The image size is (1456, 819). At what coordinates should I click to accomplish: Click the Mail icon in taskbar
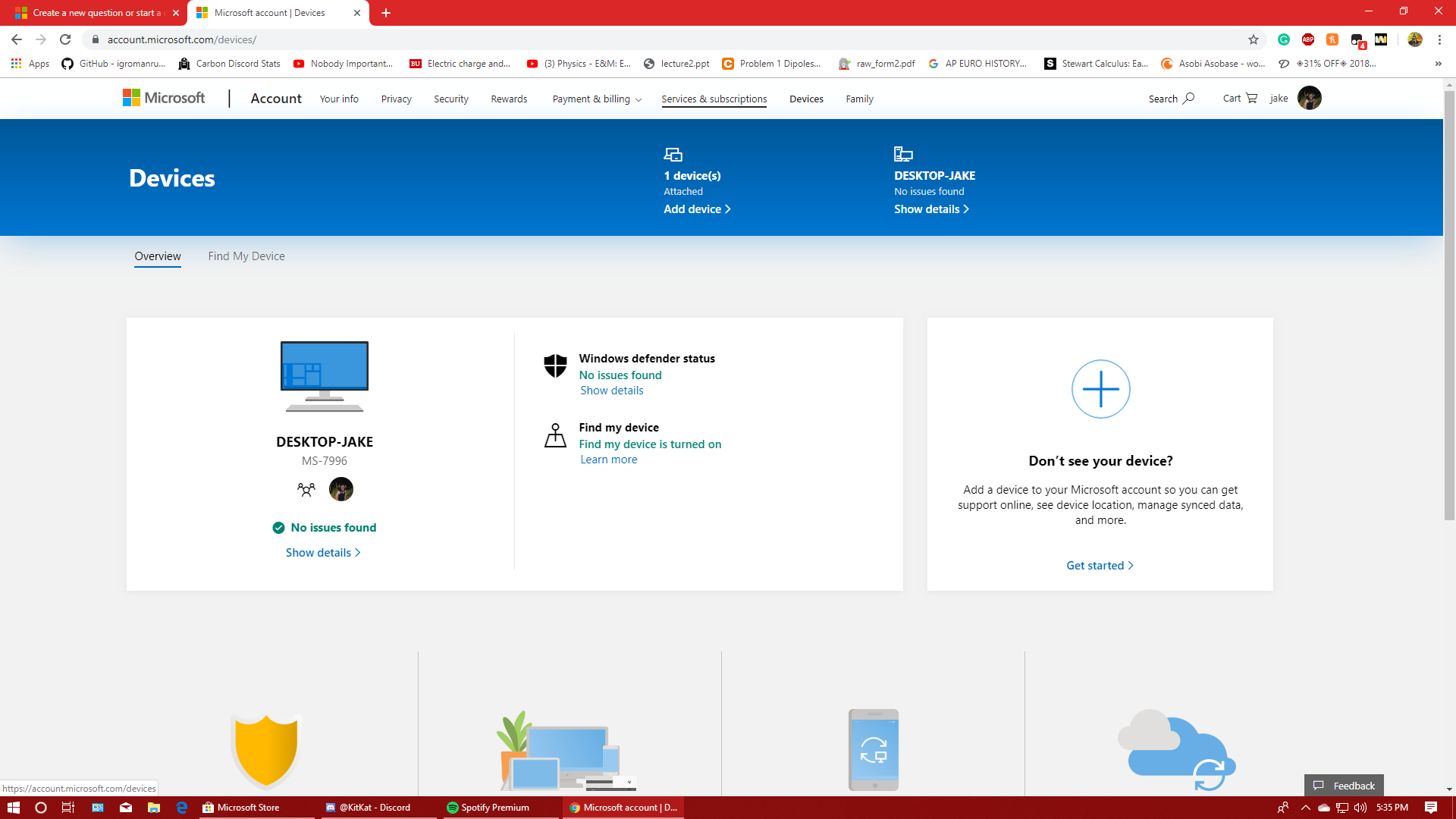pyautogui.click(x=126, y=808)
